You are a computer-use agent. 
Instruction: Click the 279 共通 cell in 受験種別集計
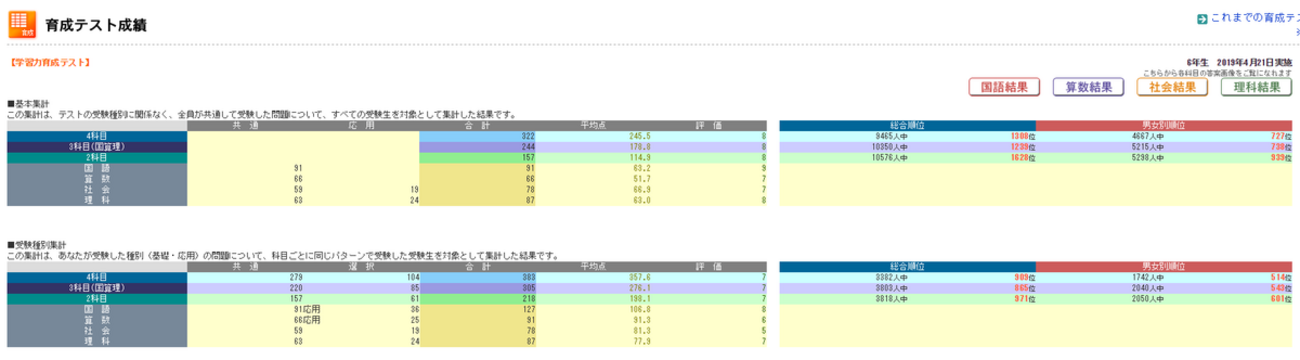[245, 276]
